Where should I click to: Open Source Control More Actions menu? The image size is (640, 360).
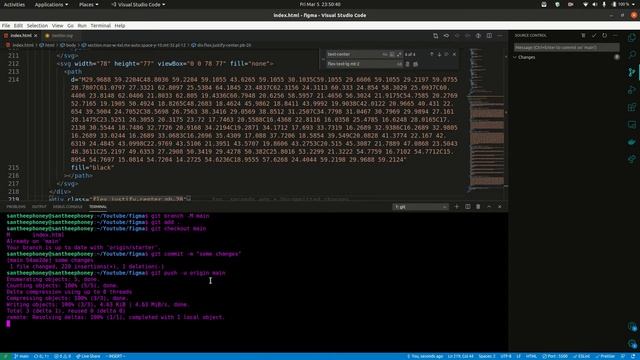point(615,36)
